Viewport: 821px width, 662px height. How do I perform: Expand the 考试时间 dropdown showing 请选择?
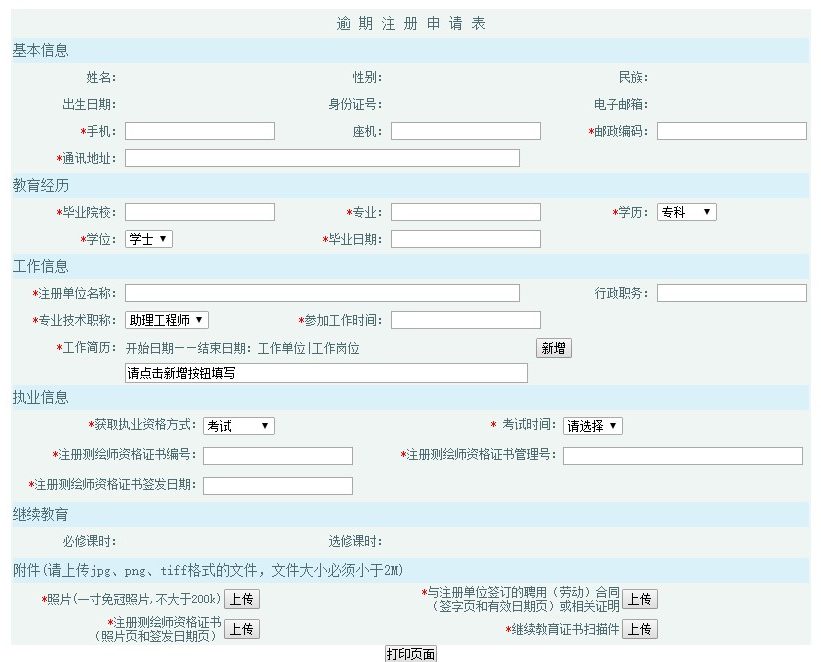(595, 425)
